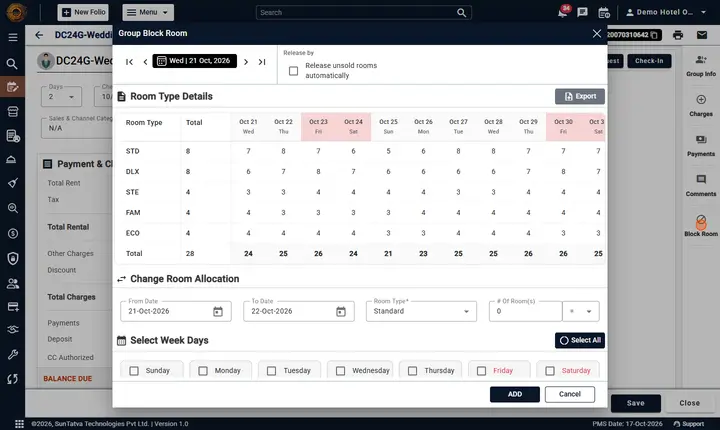Image resolution: width=720 pixels, height=430 pixels.
Task: Open the shield security icon in sidebar
Action: [x=13, y=259]
